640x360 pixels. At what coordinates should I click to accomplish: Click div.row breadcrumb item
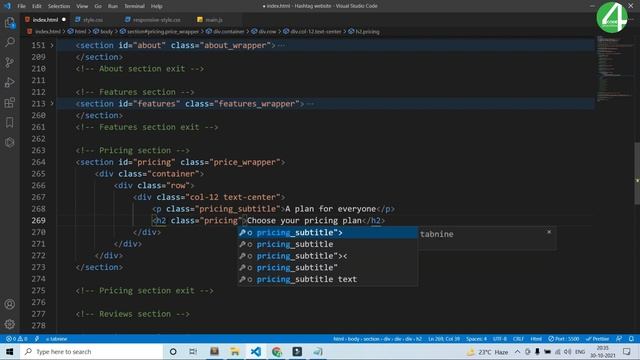(x=264, y=31)
